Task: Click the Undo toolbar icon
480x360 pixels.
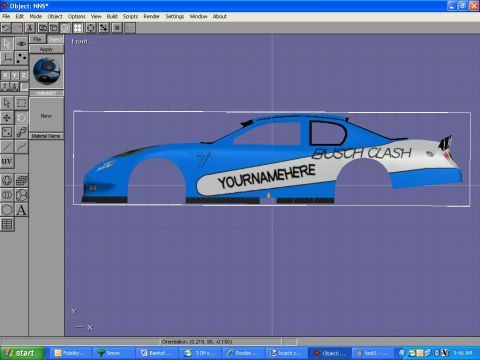Action: point(6,28)
